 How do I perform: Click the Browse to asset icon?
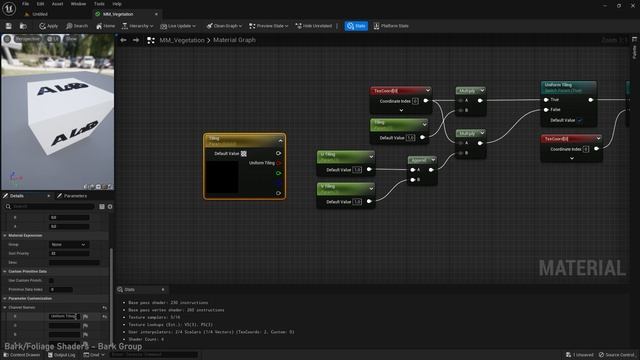tap(23, 26)
